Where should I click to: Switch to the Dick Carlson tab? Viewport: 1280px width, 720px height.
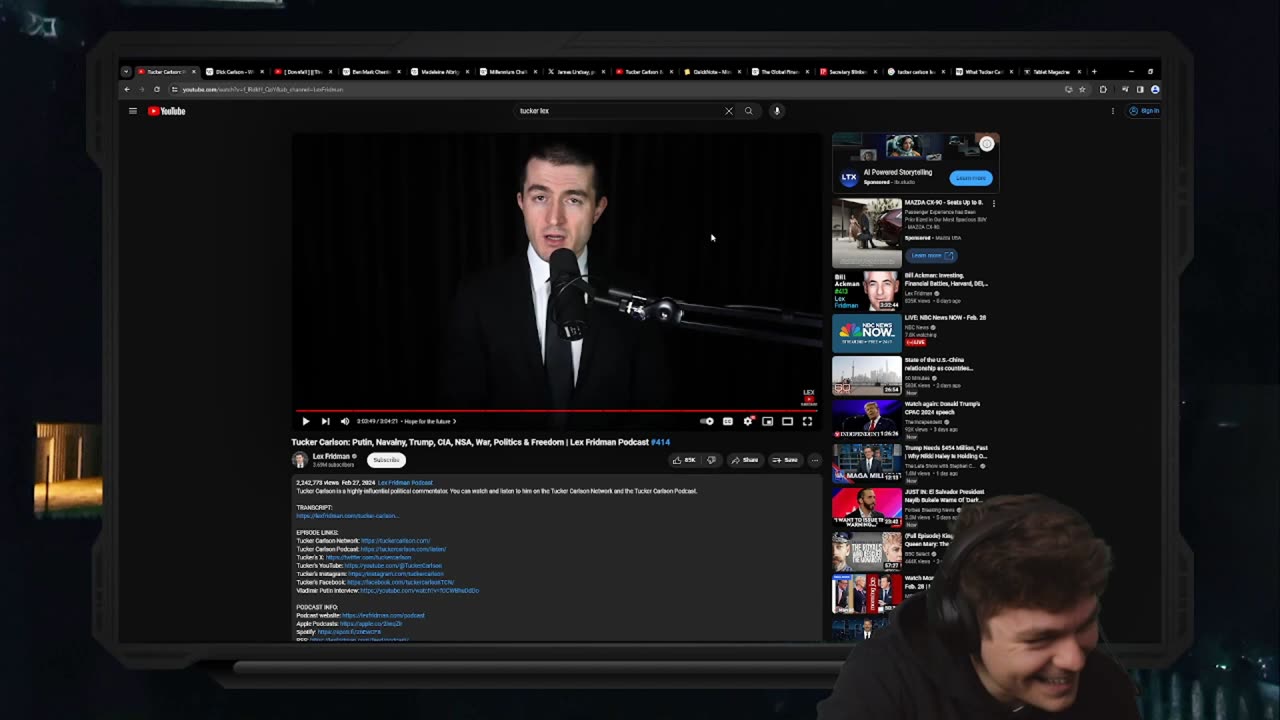(234, 72)
